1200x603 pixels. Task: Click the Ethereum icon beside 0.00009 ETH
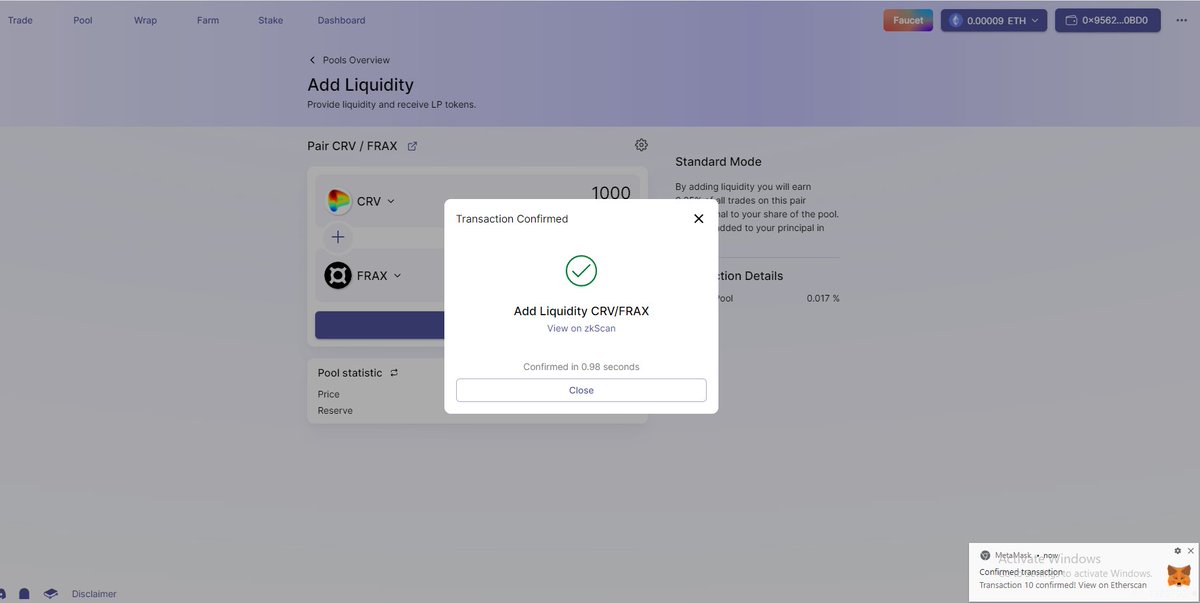(x=955, y=20)
